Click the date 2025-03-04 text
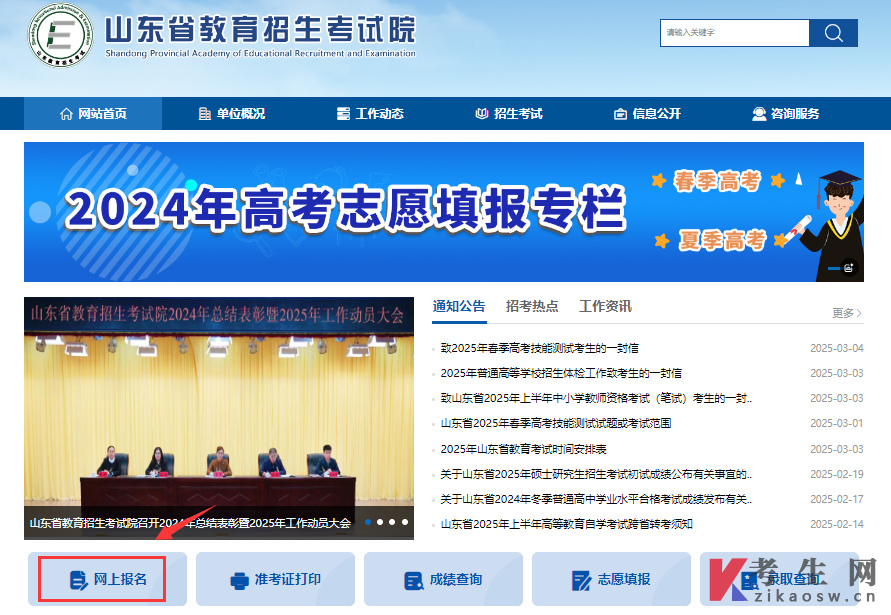 point(836,348)
